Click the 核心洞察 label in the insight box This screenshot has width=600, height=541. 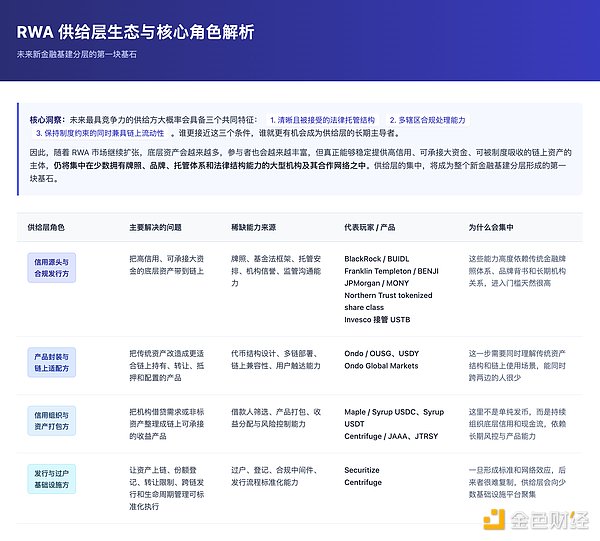[x=46, y=119]
